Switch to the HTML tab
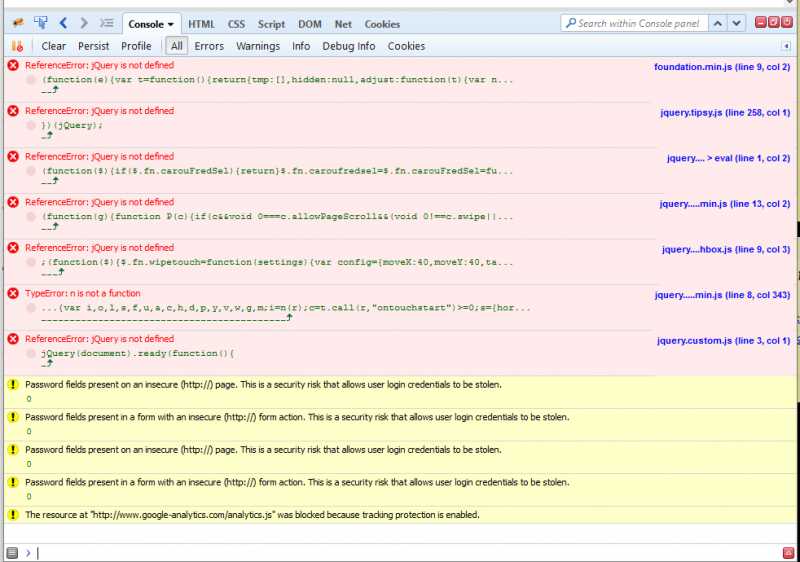Viewport: 800px width, 562px height. coord(201,24)
